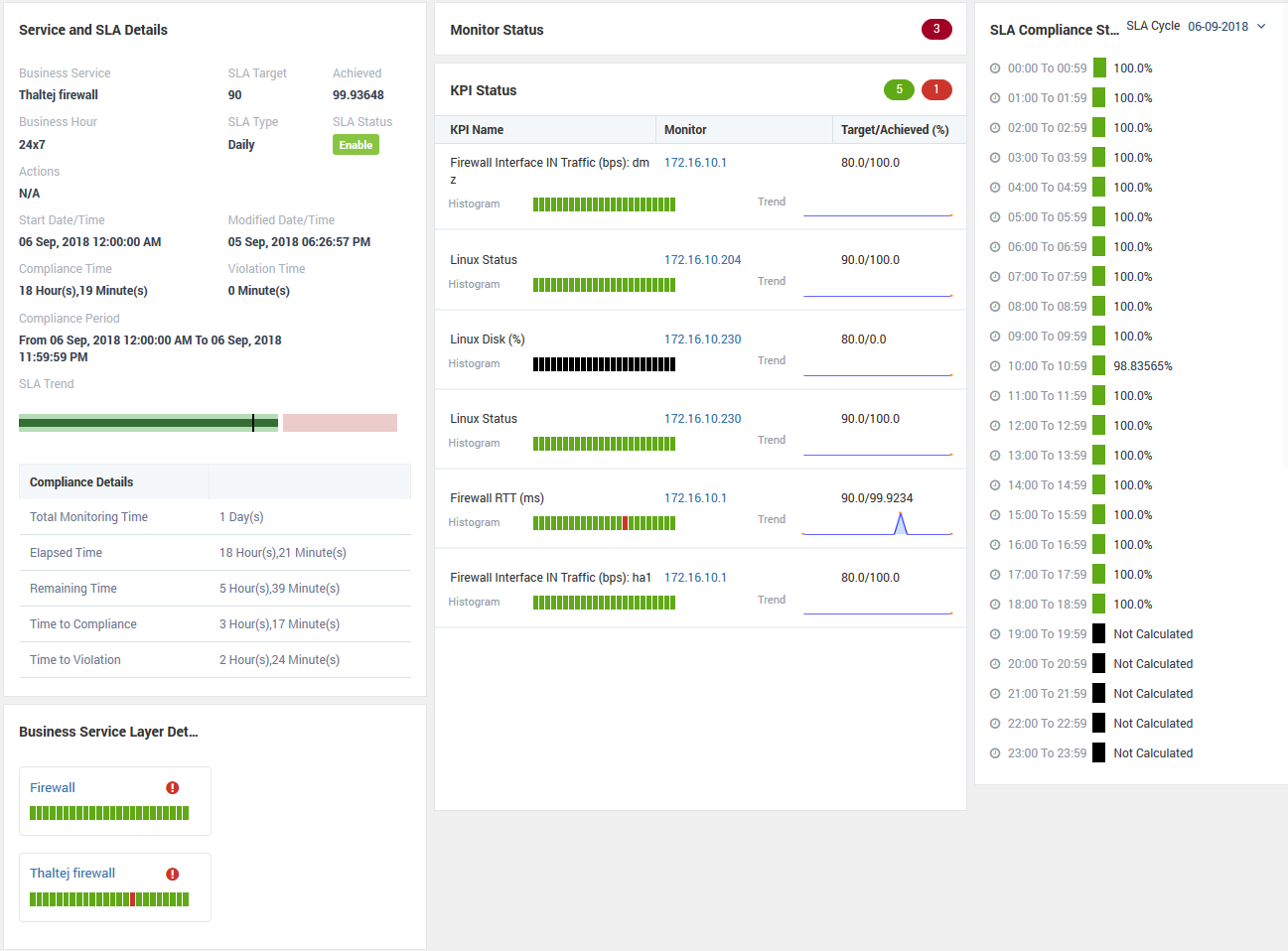Select the Not Calculated text for 20:00 To 20:59
The width and height of the screenshot is (1288, 951).
click(x=1153, y=664)
